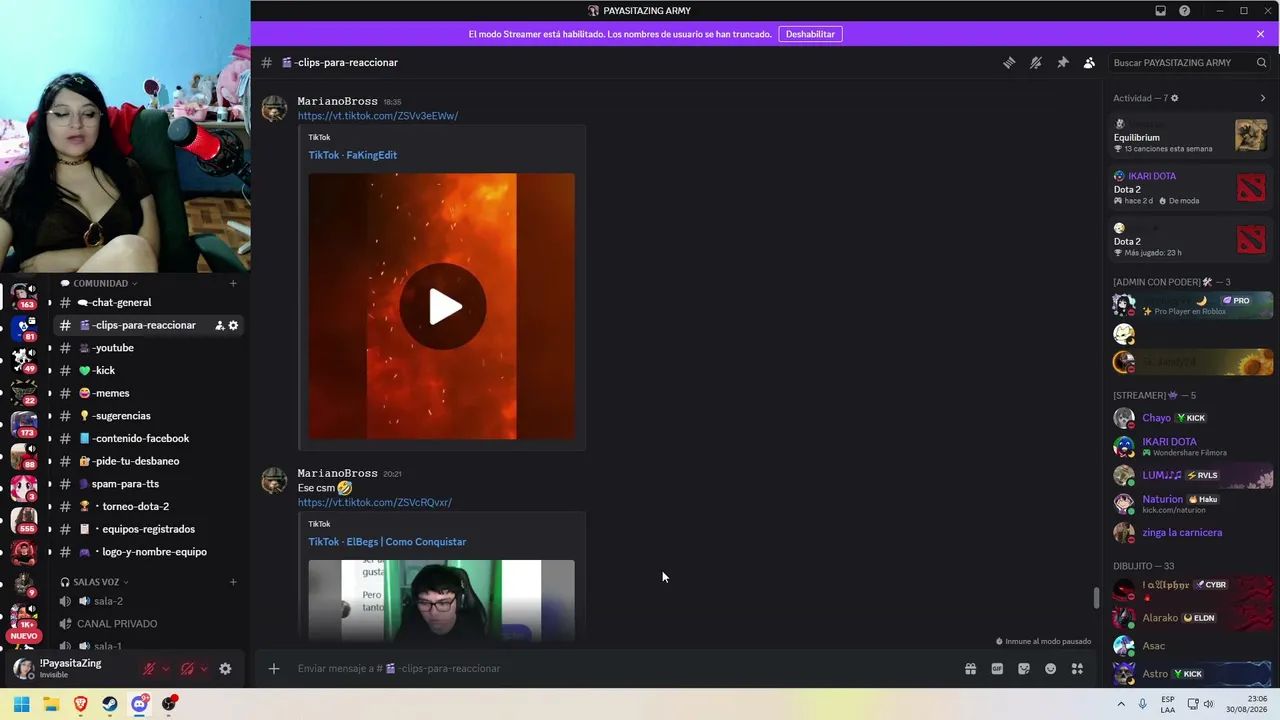Toggle microphone mute in user panel

pyautogui.click(x=149, y=669)
